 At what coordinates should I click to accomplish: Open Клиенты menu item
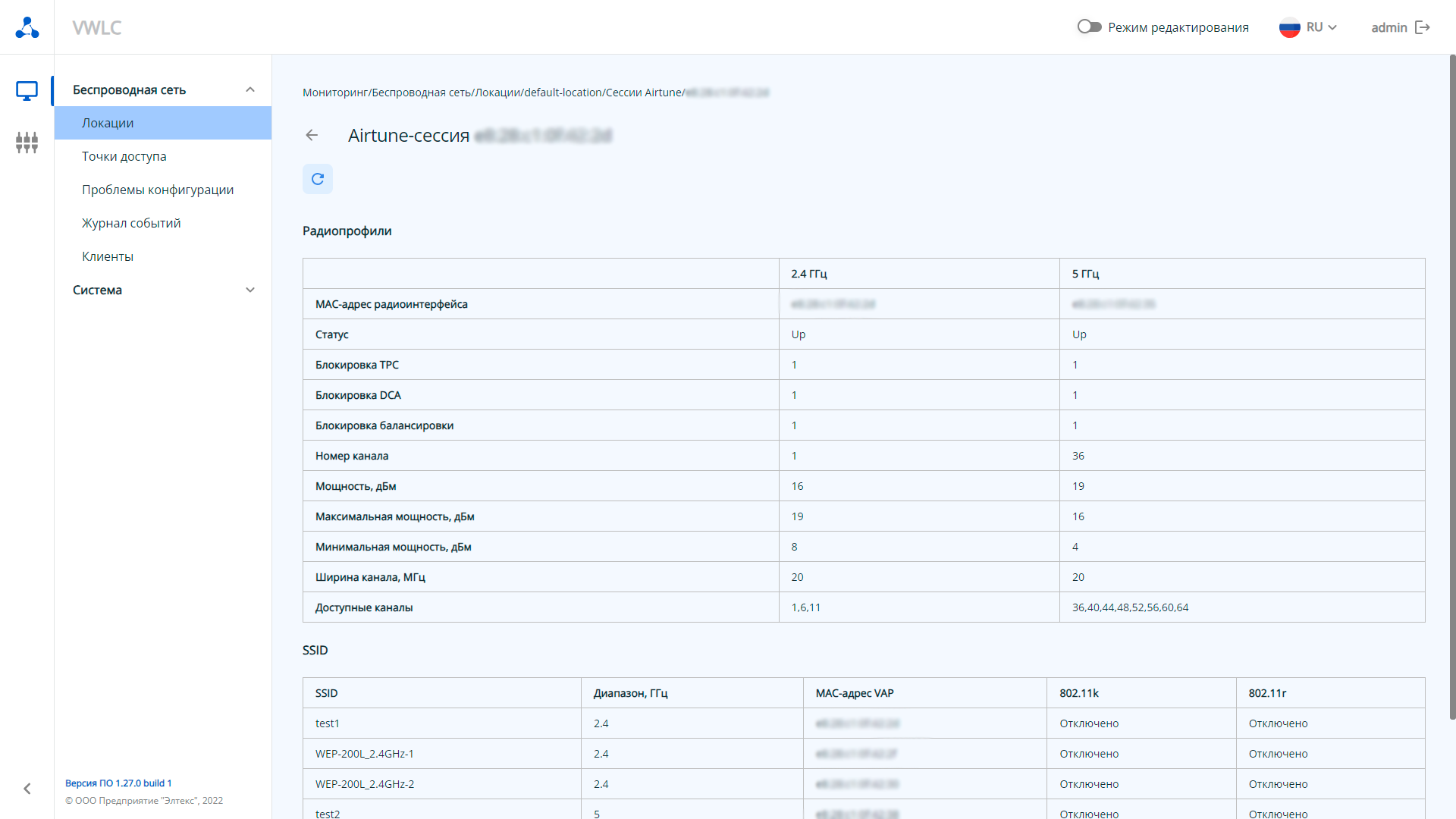point(108,256)
